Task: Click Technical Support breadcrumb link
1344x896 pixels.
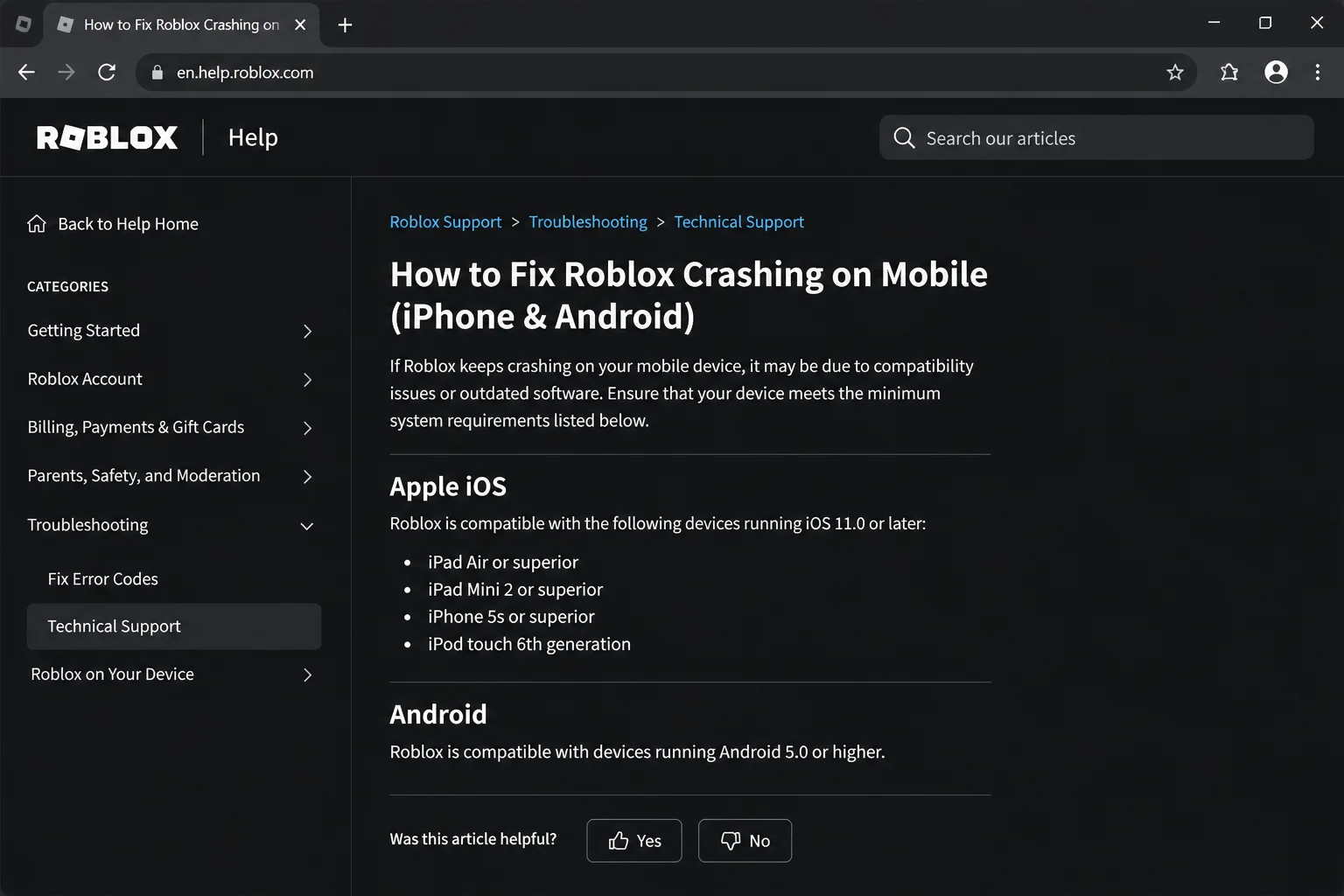Action: (x=738, y=222)
